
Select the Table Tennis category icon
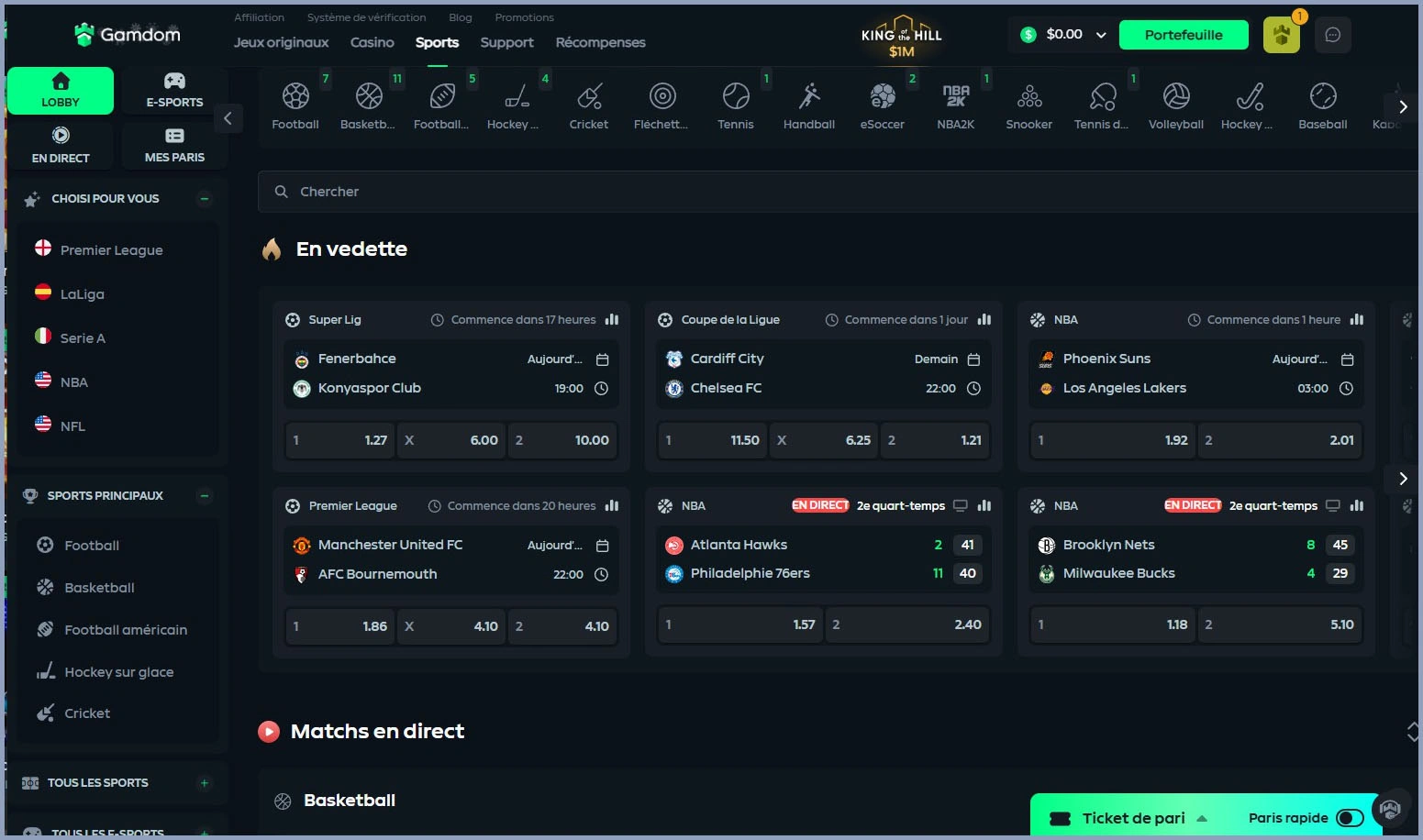pos(1103,105)
